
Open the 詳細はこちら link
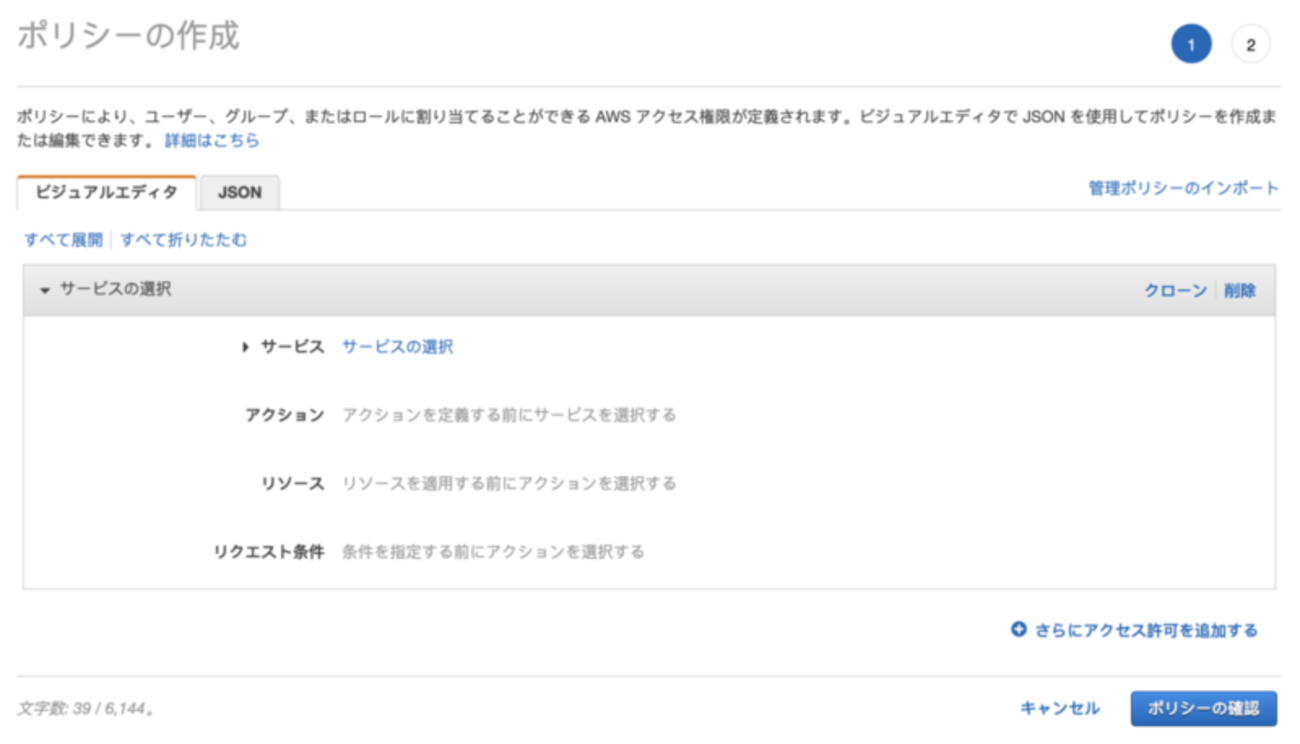[212, 141]
